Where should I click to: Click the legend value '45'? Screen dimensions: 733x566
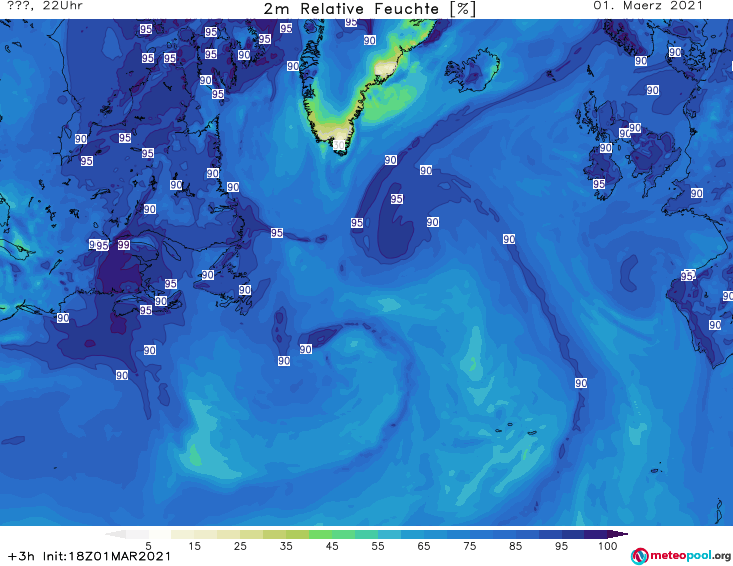coord(332,546)
